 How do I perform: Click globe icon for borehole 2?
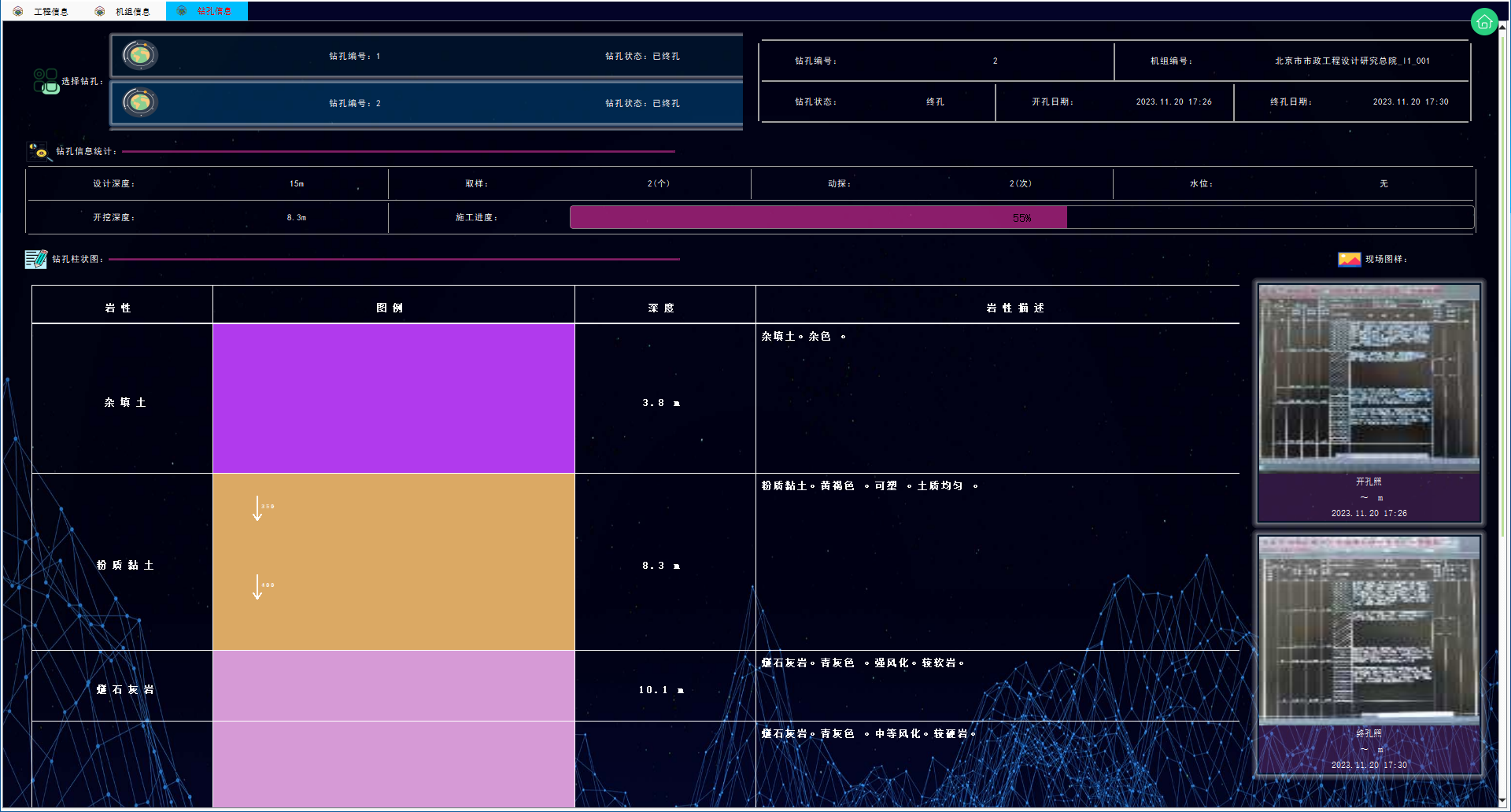tap(140, 103)
